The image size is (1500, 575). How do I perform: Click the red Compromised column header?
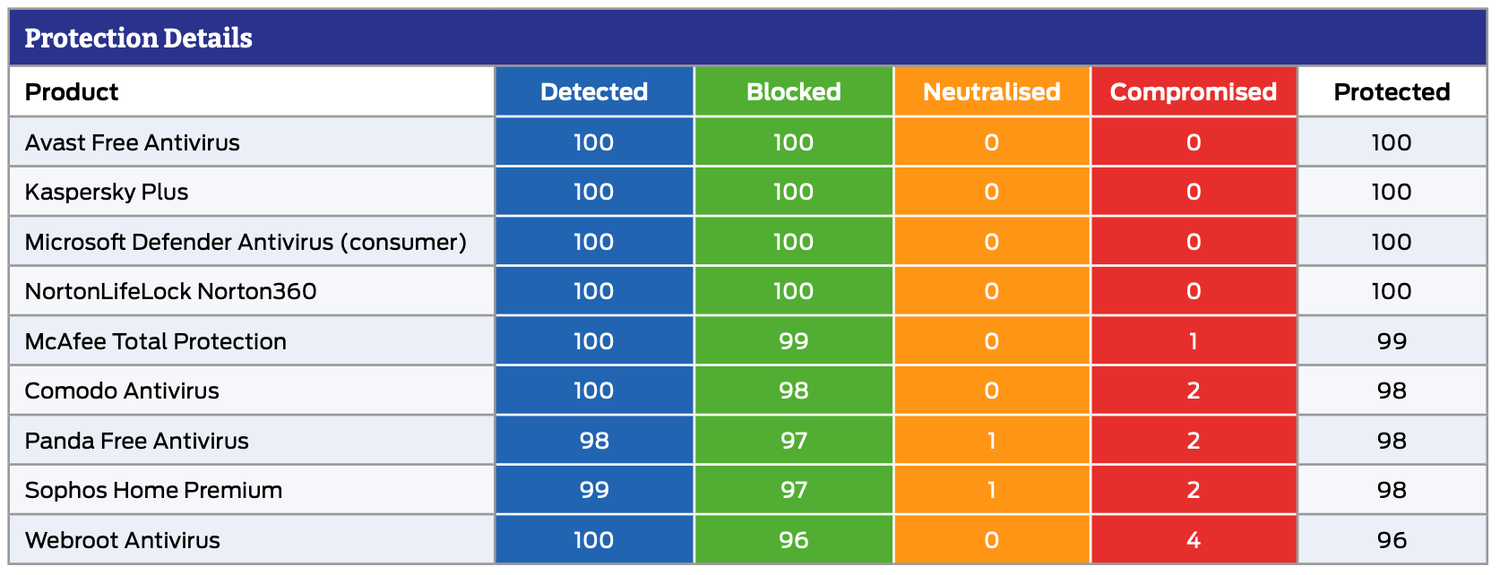click(1193, 92)
